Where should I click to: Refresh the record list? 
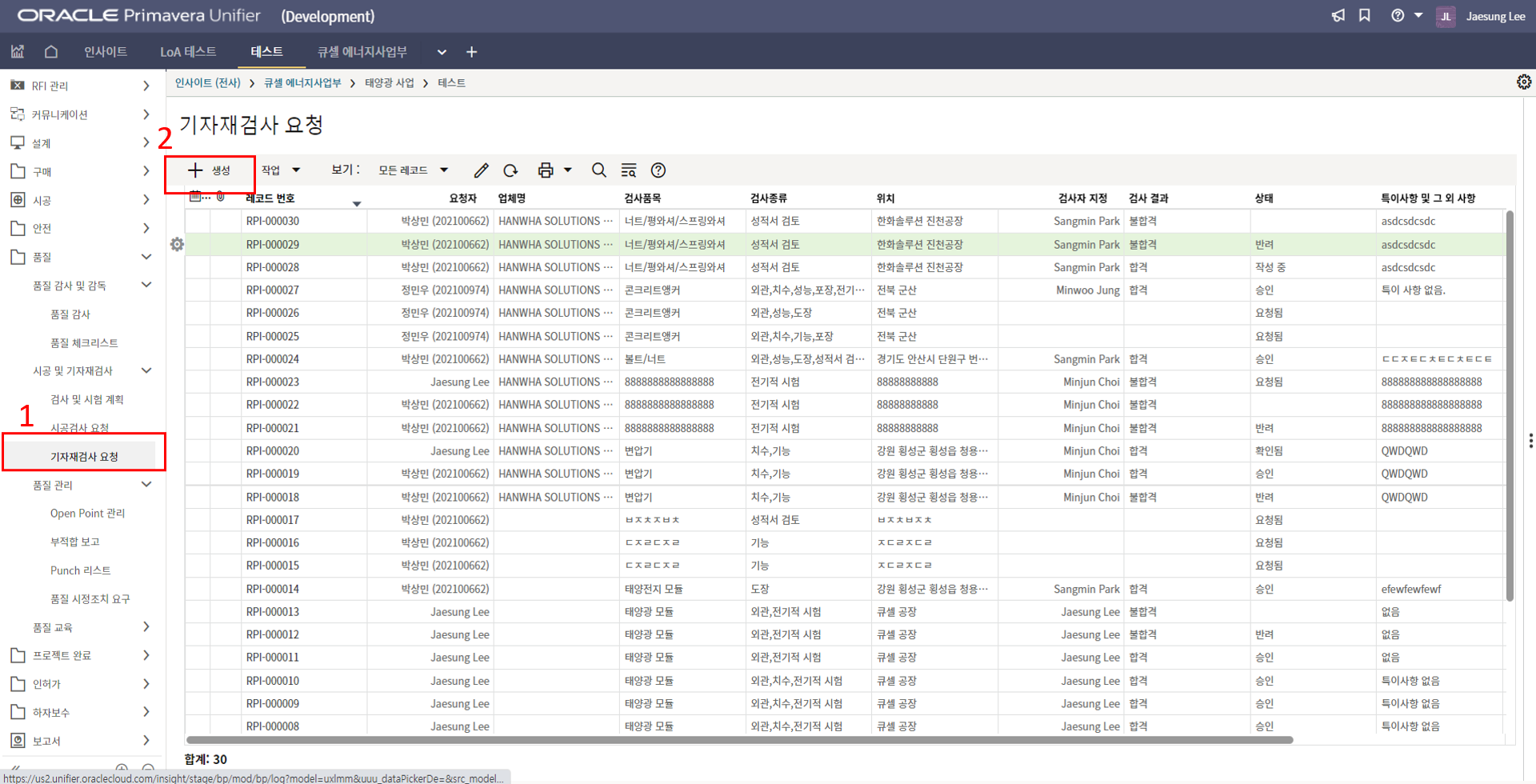pyautogui.click(x=510, y=170)
